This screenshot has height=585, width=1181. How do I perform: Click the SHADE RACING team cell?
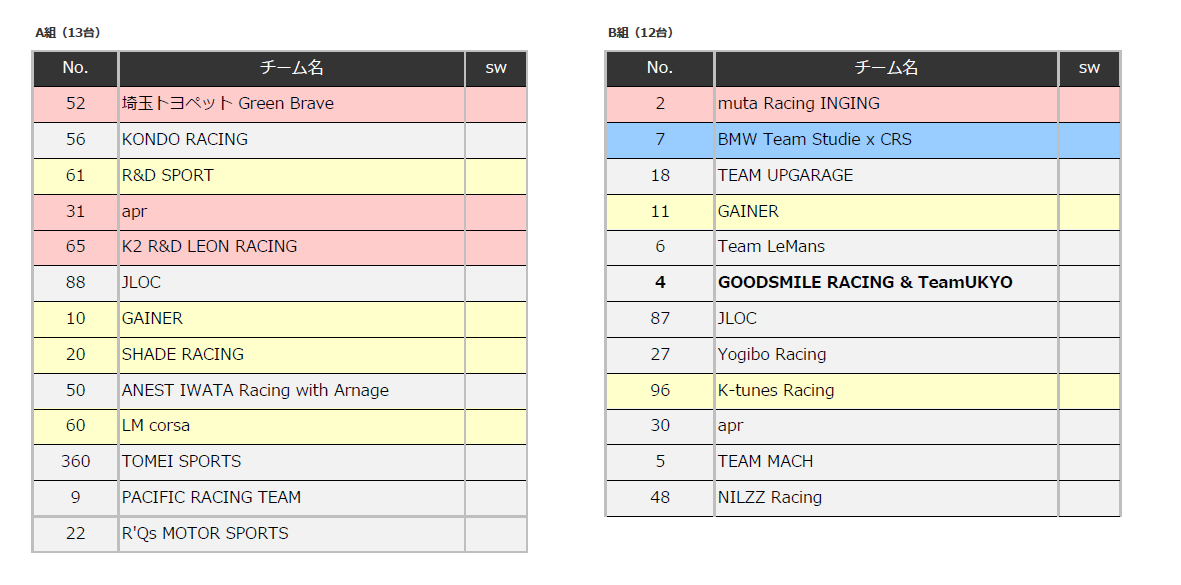pyautogui.click(x=183, y=355)
